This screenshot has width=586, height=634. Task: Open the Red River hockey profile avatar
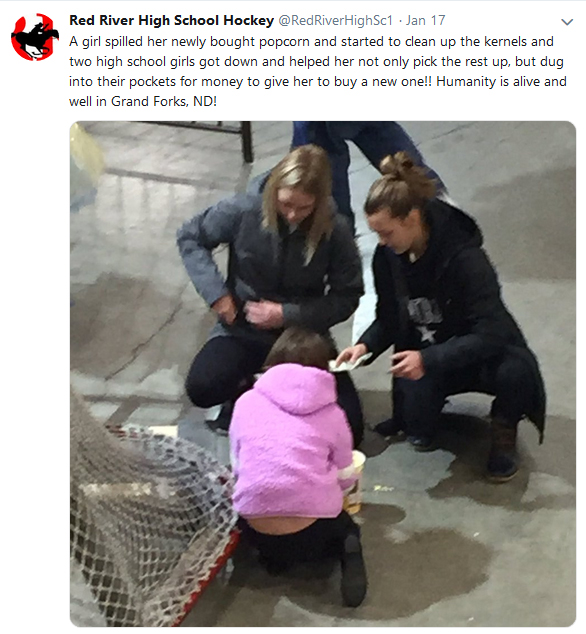pyautogui.click(x=35, y=37)
